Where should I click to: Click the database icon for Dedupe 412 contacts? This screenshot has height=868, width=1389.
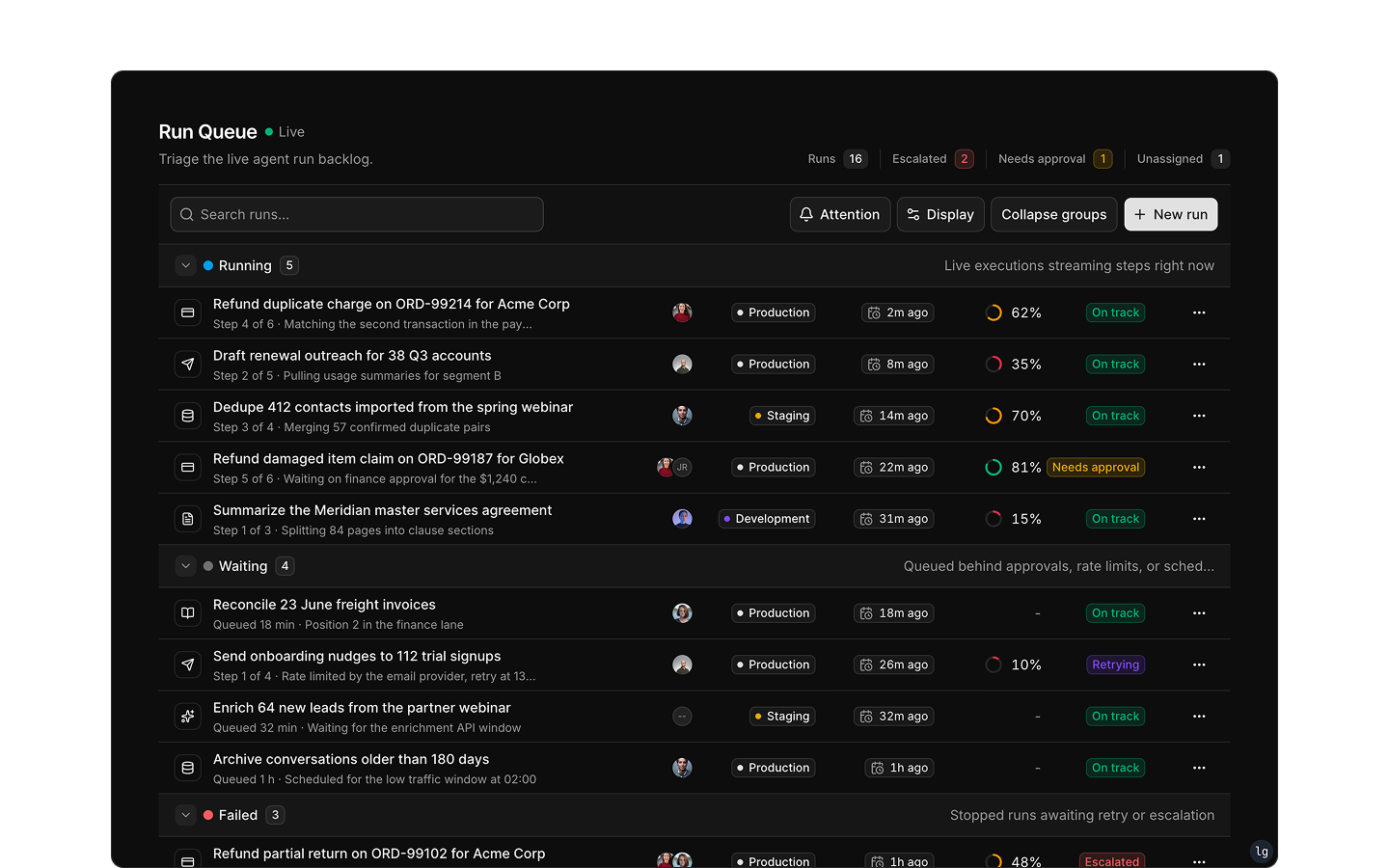[188, 416]
